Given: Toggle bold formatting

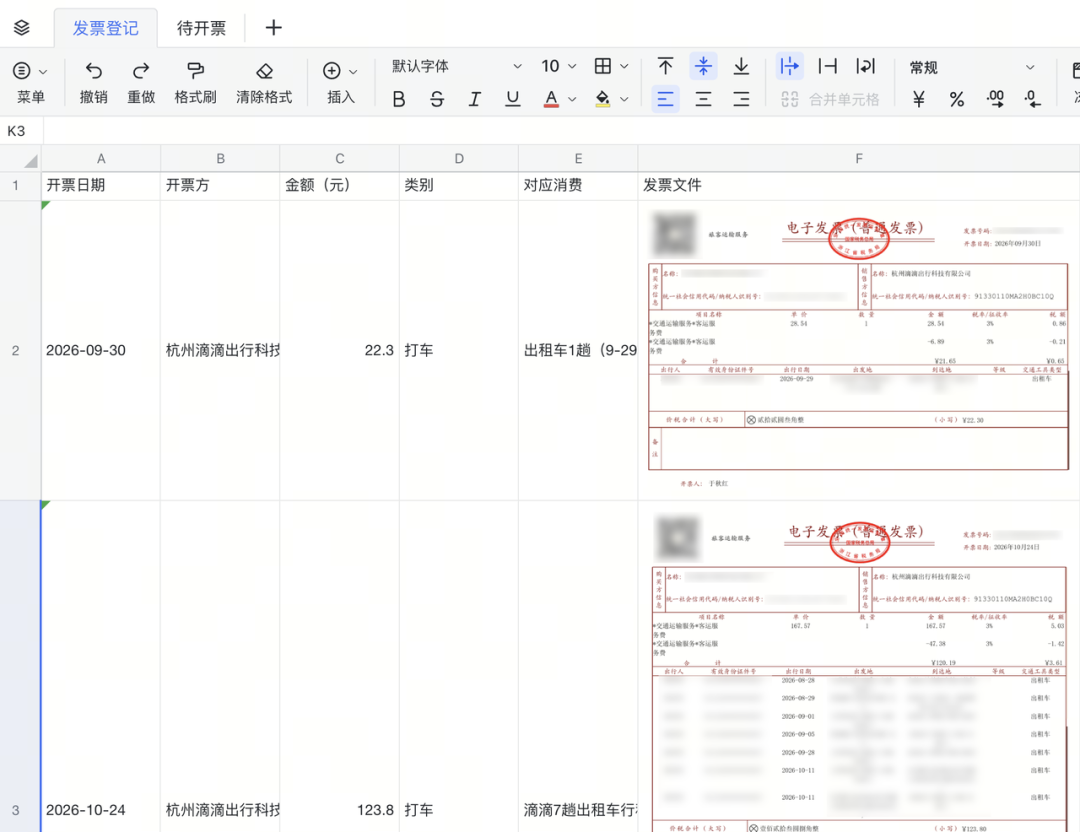Looking at the screenshot, I should pos(399,100).
